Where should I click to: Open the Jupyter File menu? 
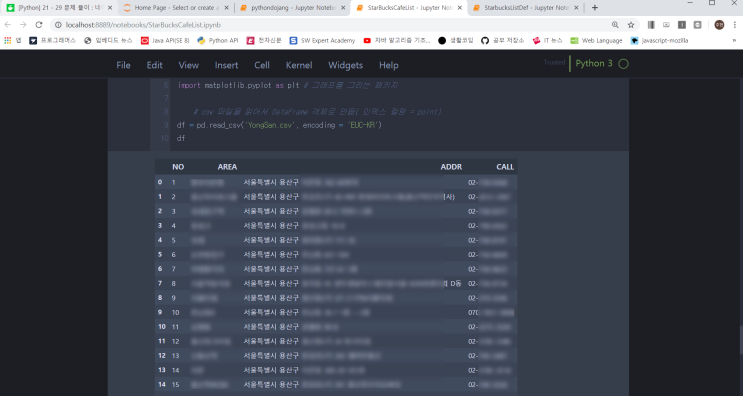tap(123, 65)
